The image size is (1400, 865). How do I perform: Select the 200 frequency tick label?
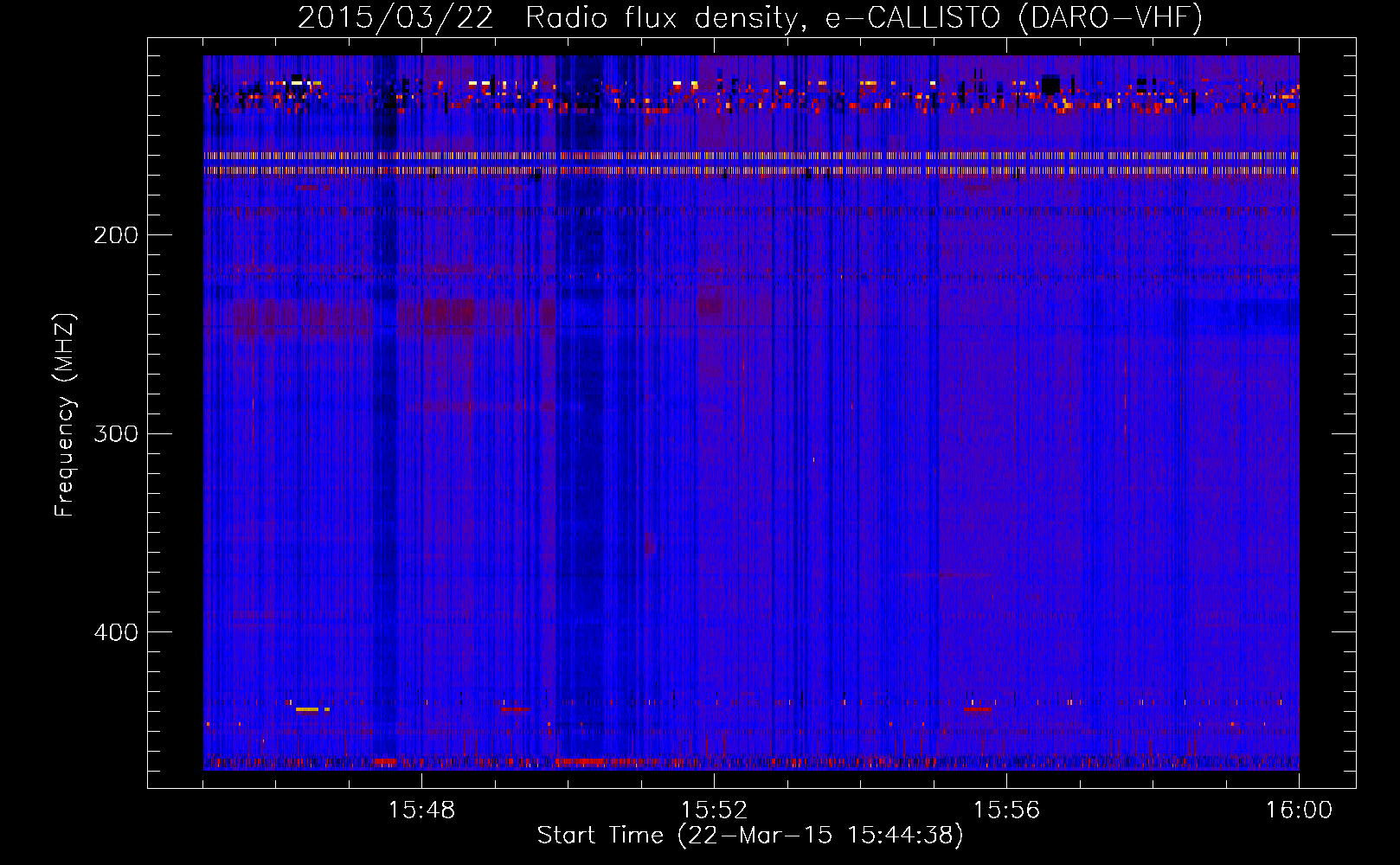coord(116,235)
